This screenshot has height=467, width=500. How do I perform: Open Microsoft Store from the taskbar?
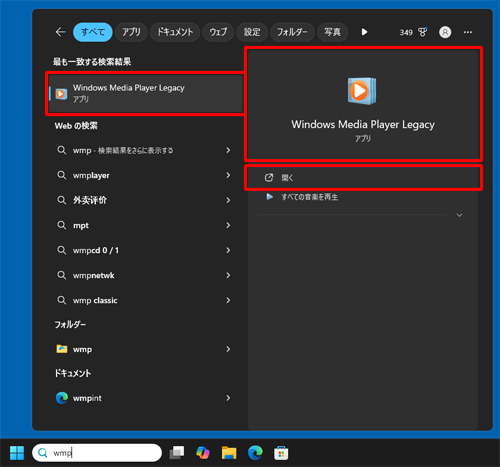coord(281,453)
